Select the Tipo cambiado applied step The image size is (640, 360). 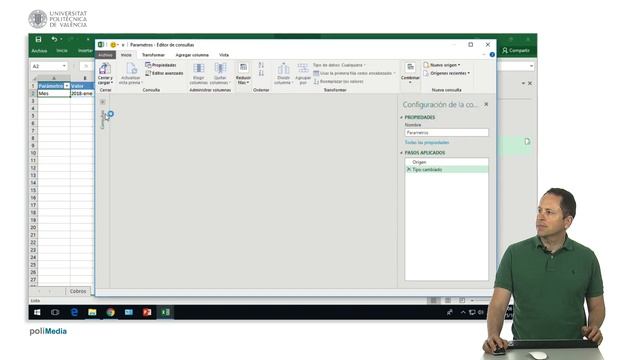pos(446,169)
